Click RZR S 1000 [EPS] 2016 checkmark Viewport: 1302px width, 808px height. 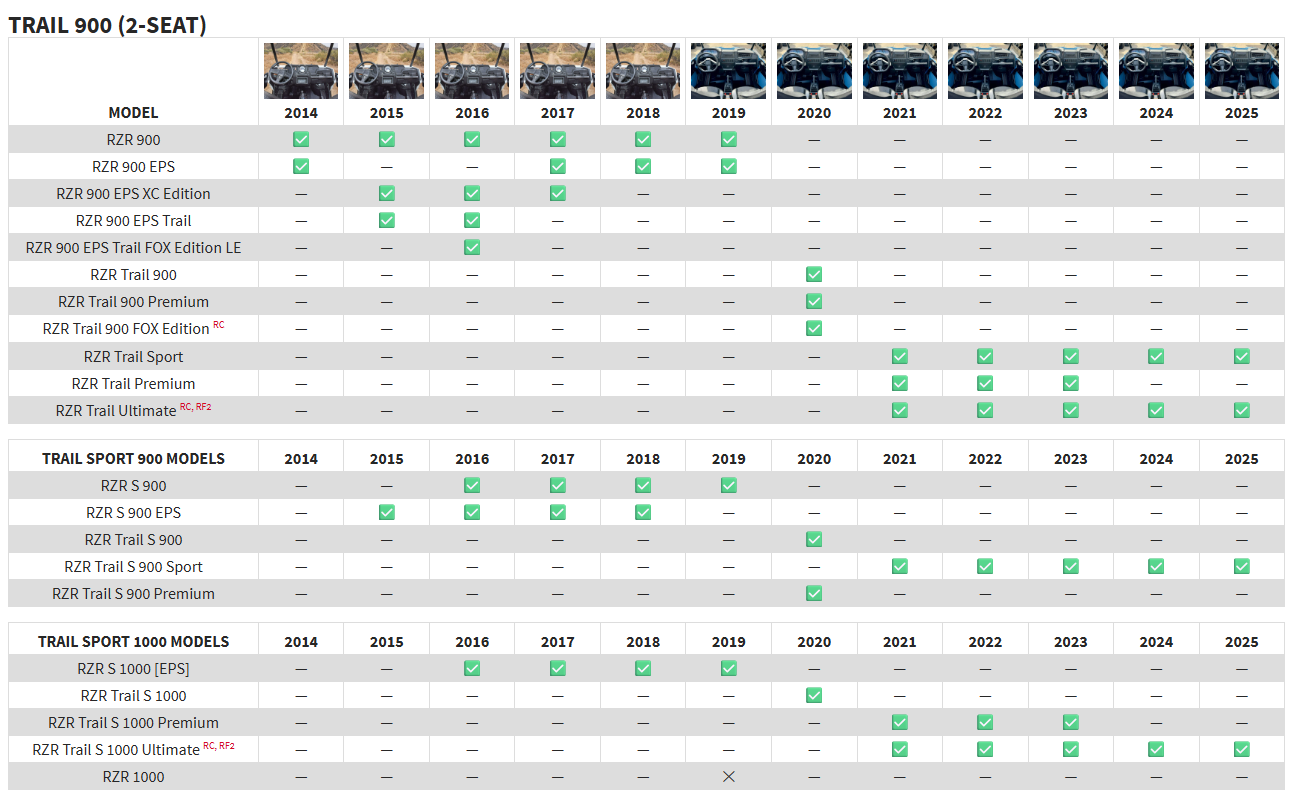point(472,668)
